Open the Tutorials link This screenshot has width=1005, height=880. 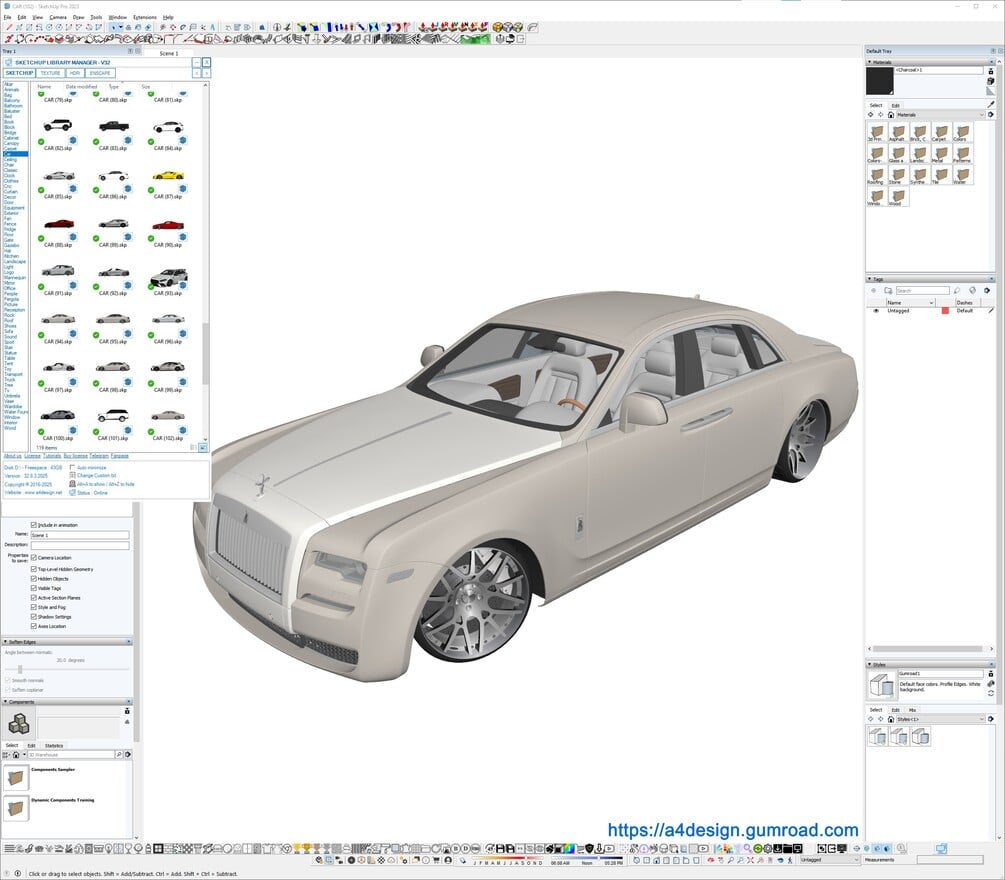pos(52,456)
